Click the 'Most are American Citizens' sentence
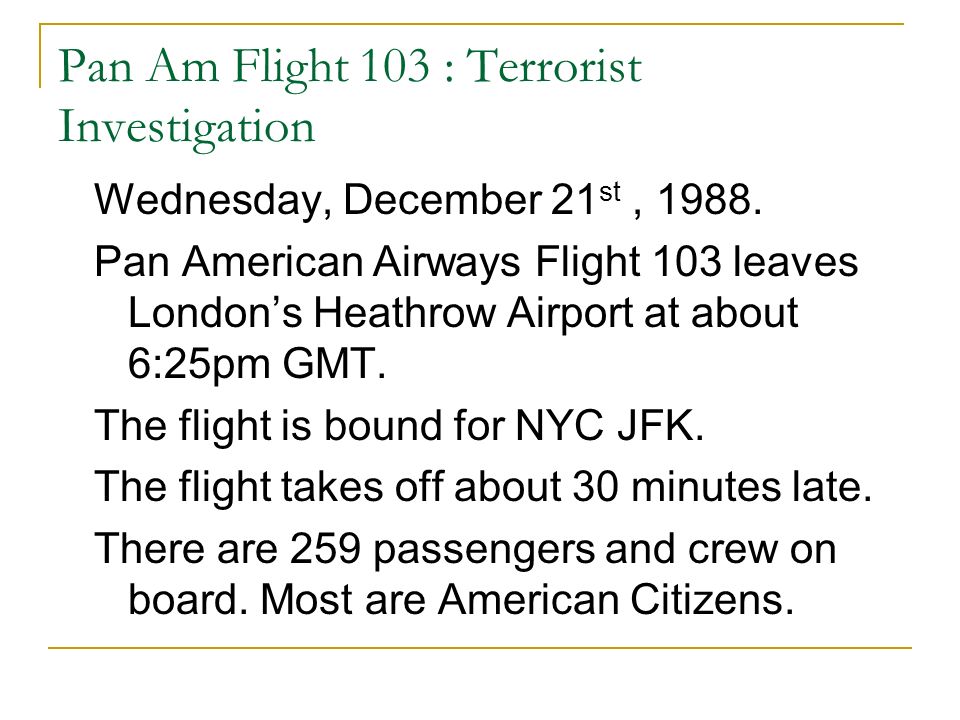Image resolution: width=960 pixels, height=720 pixels. coord(527,599)
